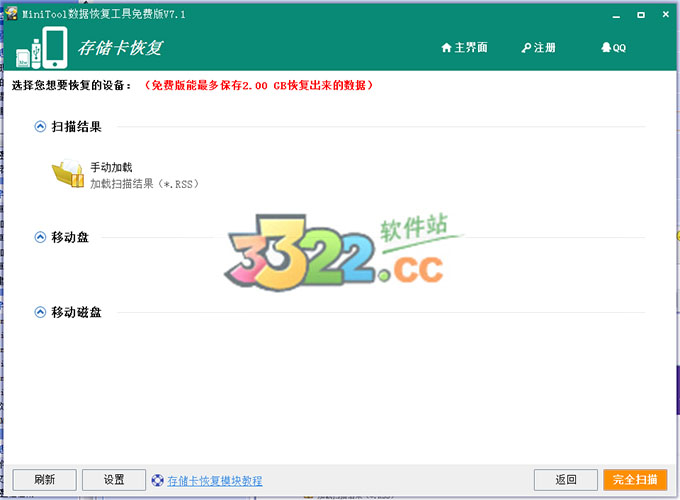Select 手动加载 manual load entry

pyautogui.click(x=111, y=167)
